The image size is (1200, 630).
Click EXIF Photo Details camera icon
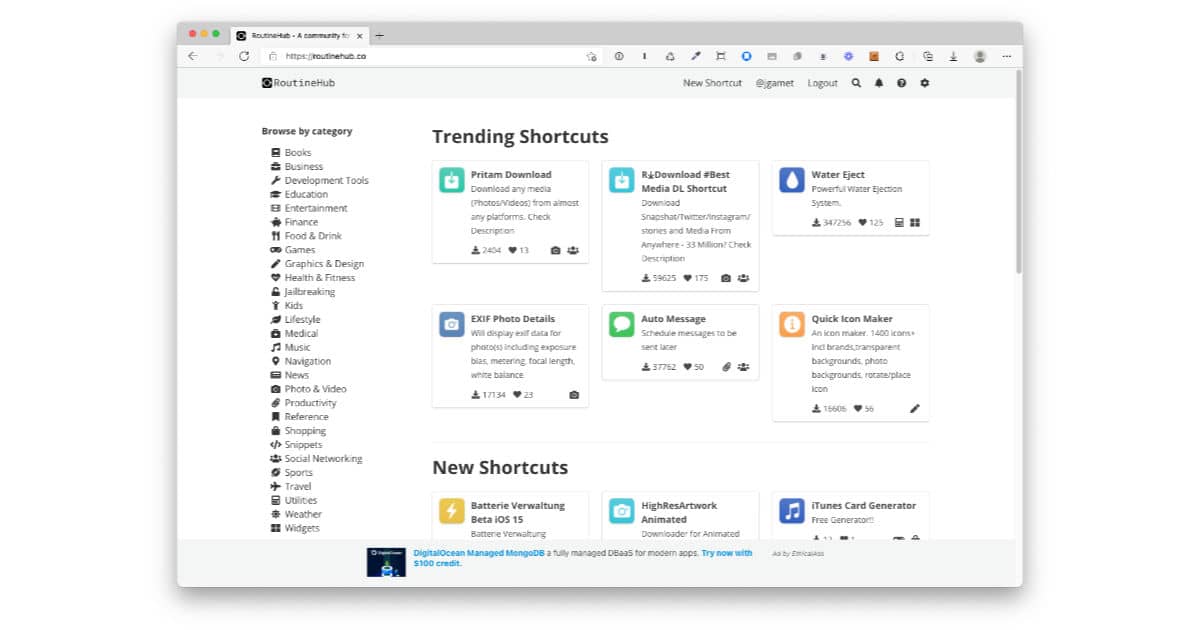(x=452, y=324)
